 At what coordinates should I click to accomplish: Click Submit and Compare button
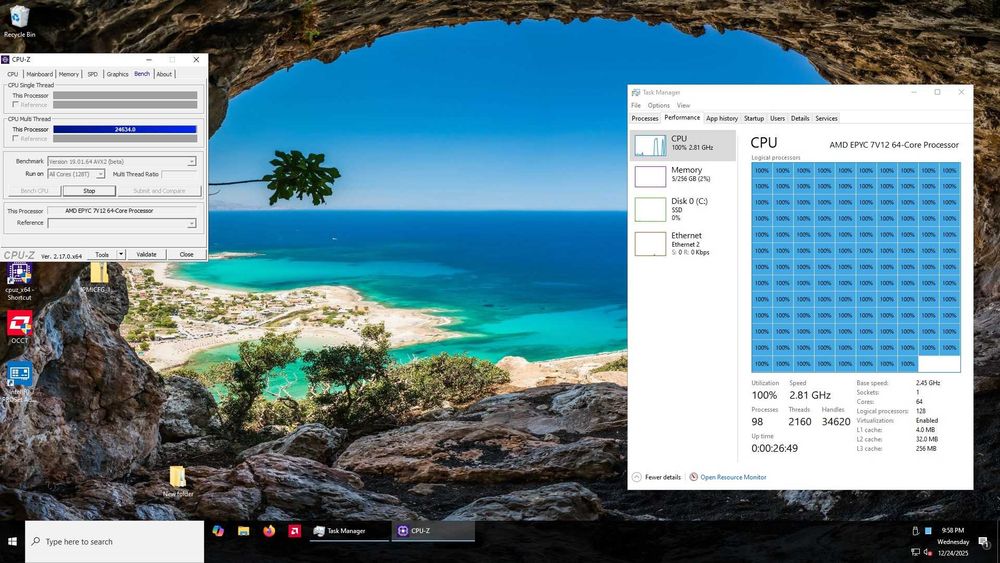pos(159,191)
